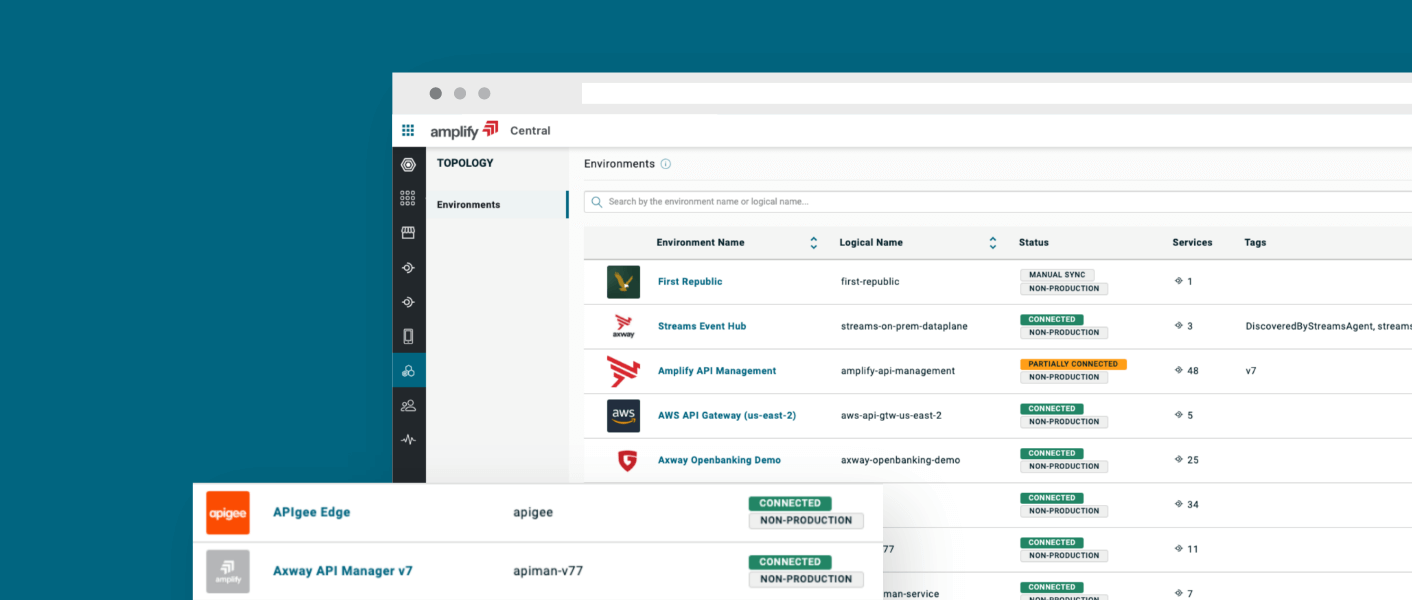Open the APIgee Edge environment link
Viewport: 1412px width, 600px height.
(312, 512)
